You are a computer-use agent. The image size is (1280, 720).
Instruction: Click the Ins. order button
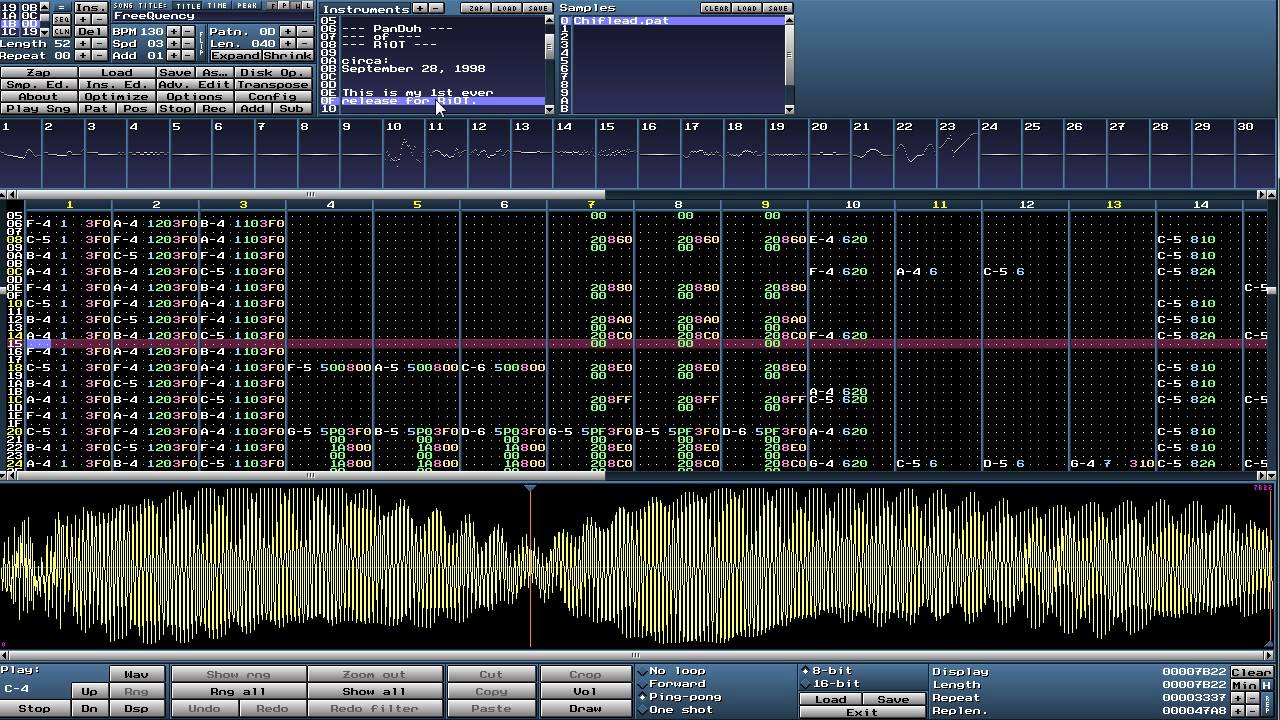click(91, 7)
